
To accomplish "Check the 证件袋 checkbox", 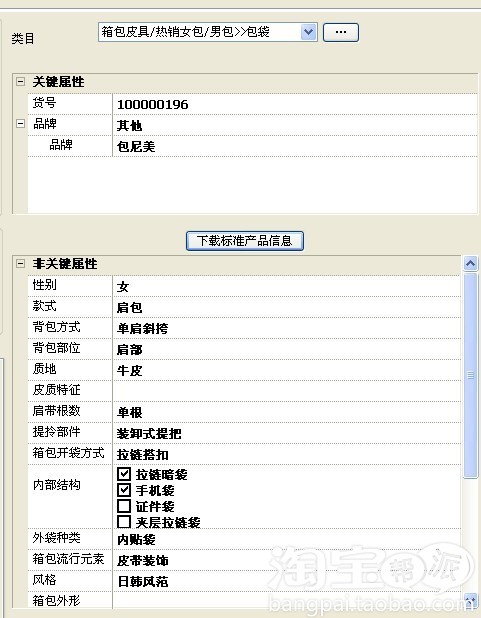I will tap(124, 506).
